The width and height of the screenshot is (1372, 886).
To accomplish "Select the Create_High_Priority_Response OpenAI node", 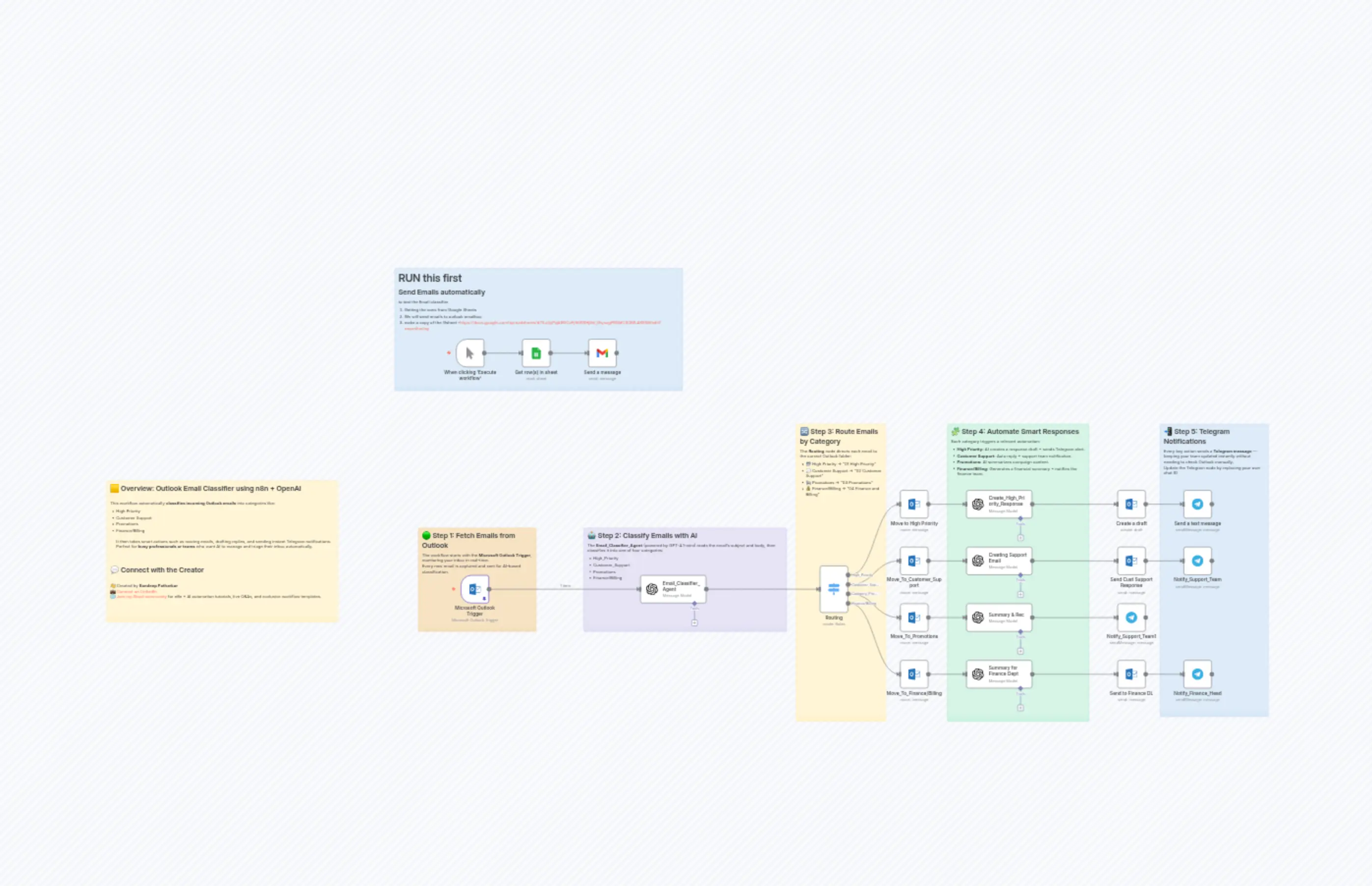I will 1000,503.
